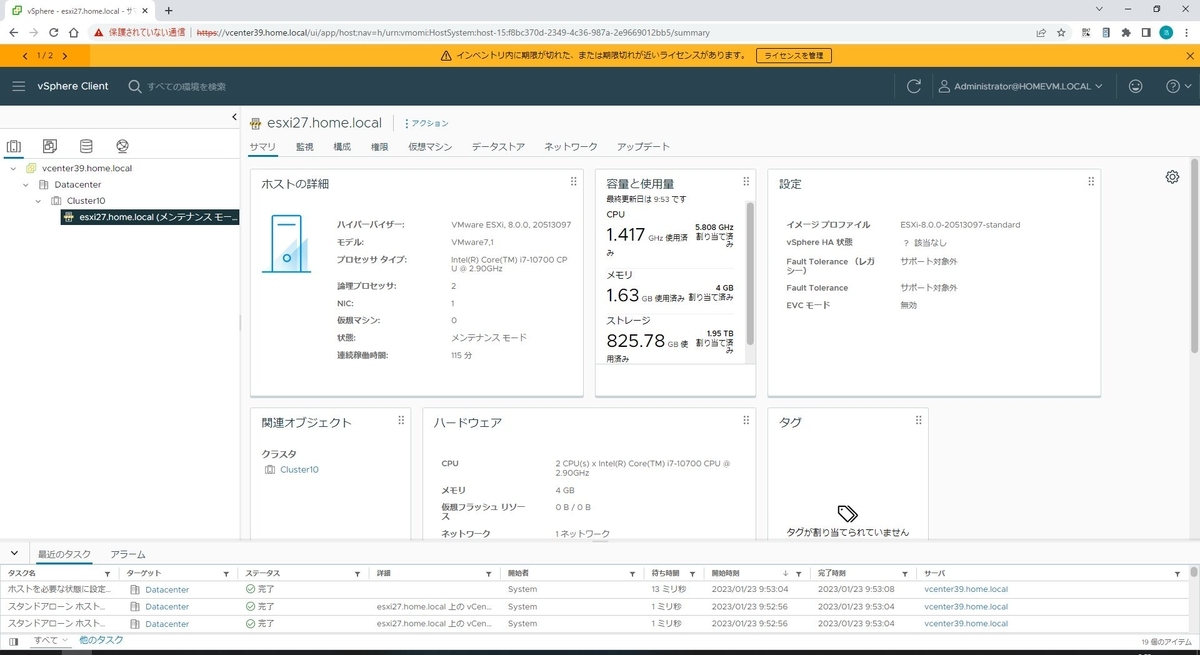
Task: Click the search all environments field
Action: tap(186, 87)
